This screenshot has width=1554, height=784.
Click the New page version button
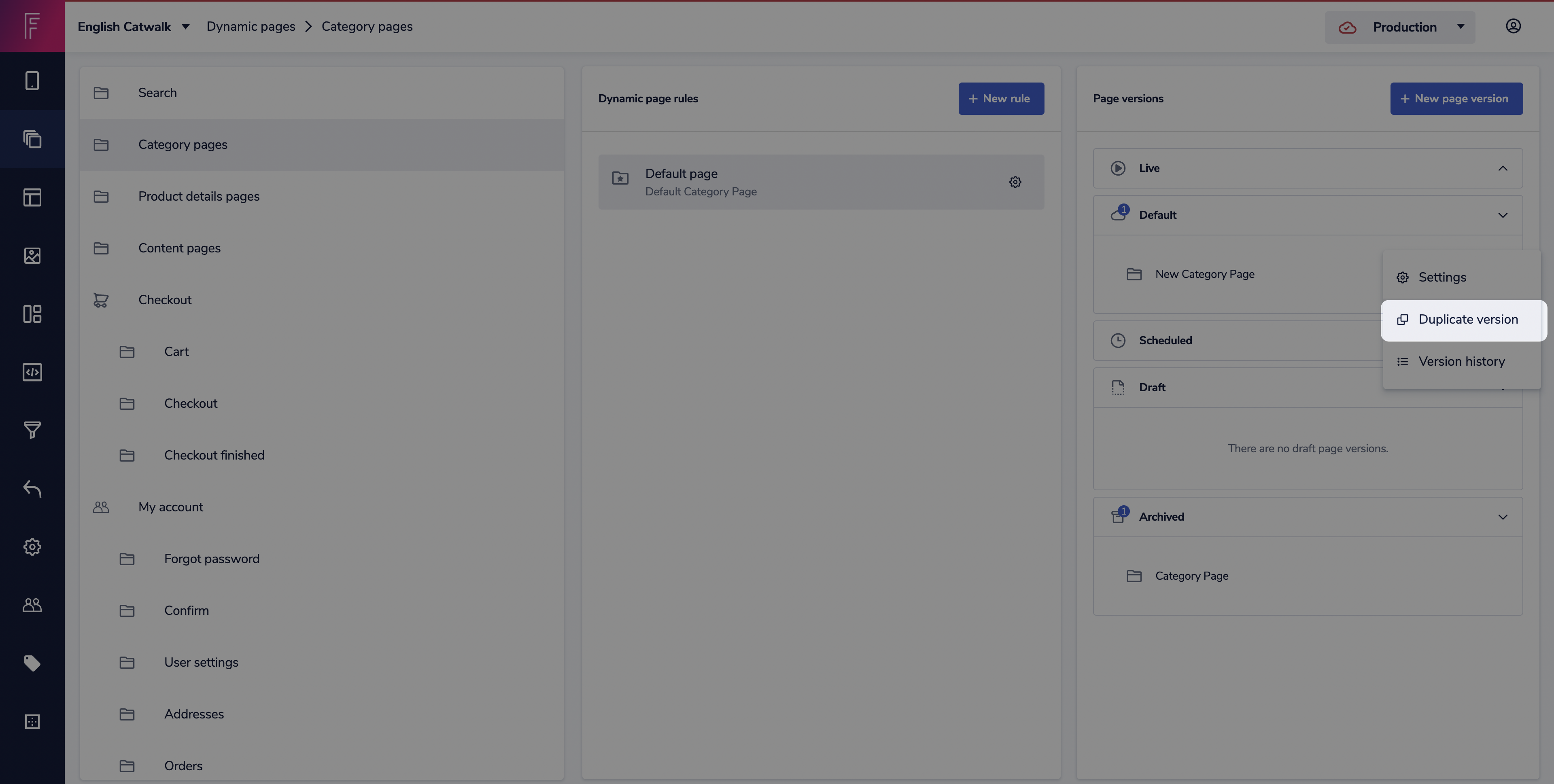[1456, 99]
